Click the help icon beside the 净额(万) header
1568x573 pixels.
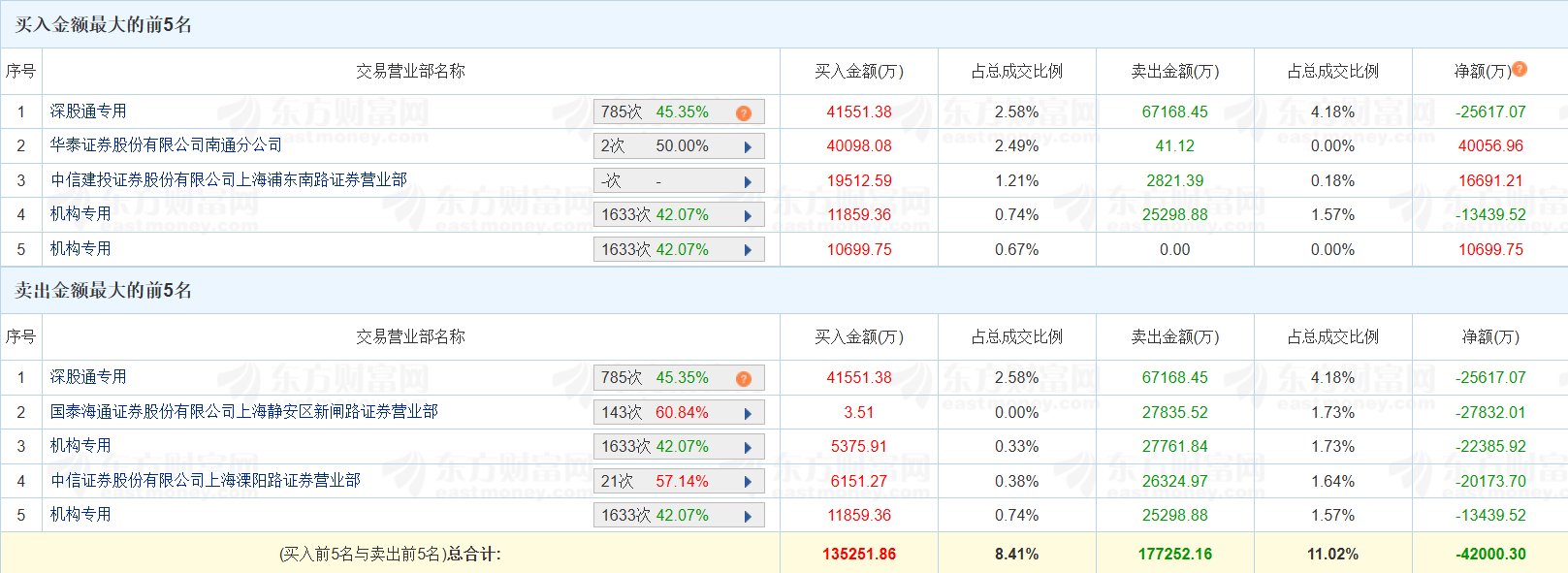coord(1520,69)
